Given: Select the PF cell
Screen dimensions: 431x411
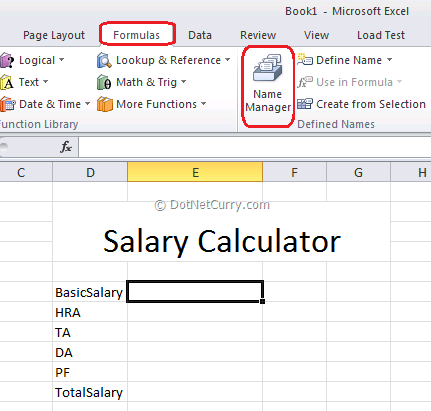Looking at the screenshot, I should pyautogui.click(x=90, y=372).
